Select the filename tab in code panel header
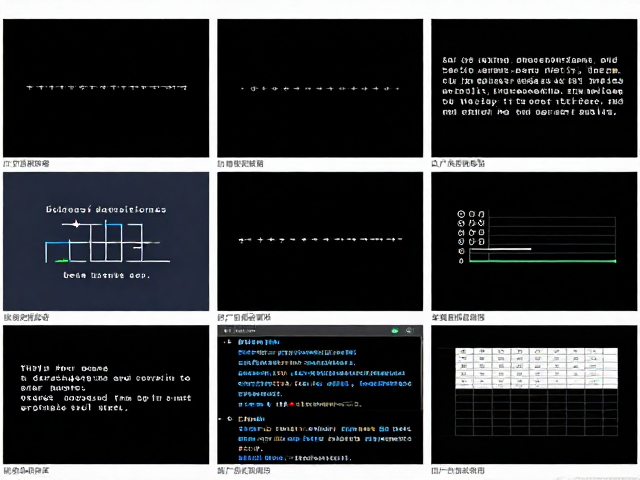 coord(245,331)
